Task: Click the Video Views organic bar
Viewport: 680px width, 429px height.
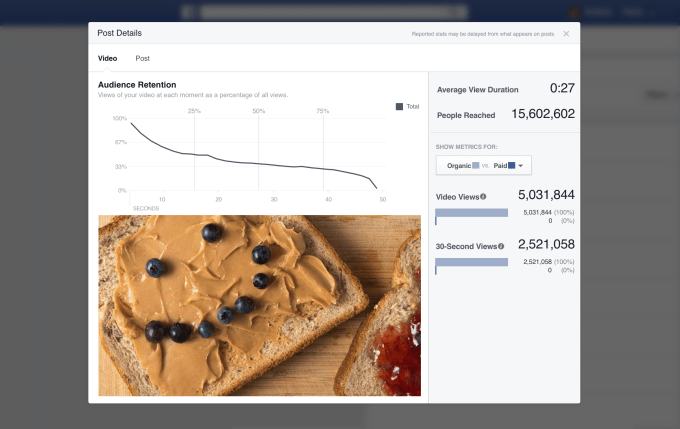Action: click(471, 213)
